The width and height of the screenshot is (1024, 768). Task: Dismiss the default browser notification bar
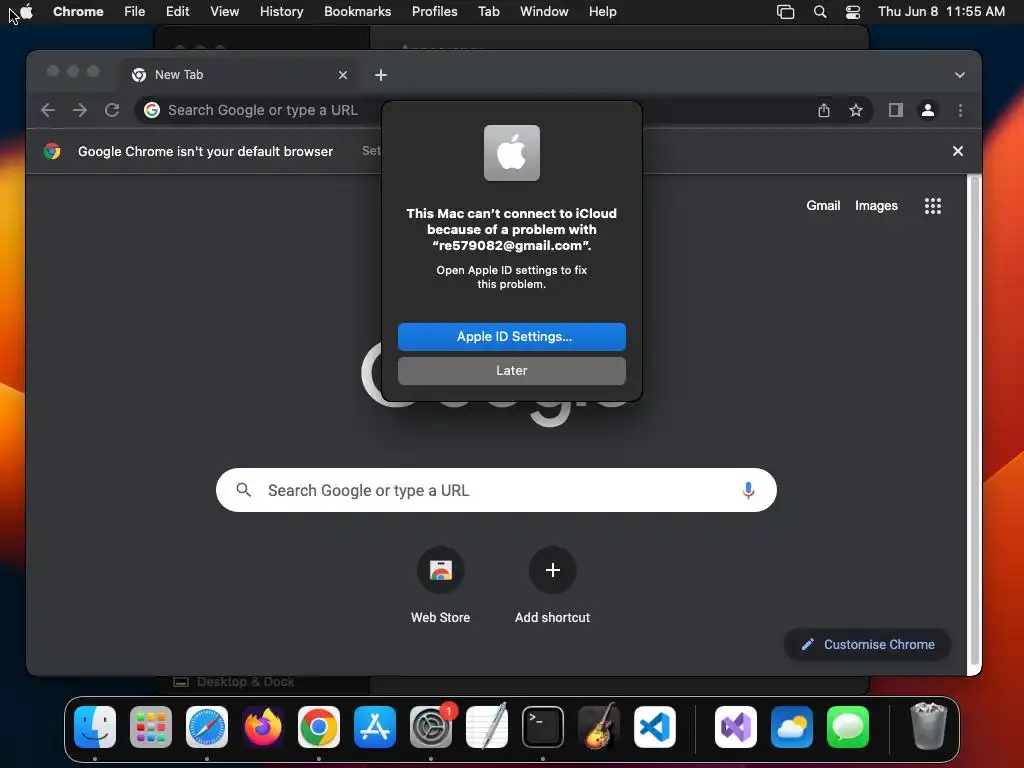click(x=957, y=151)
